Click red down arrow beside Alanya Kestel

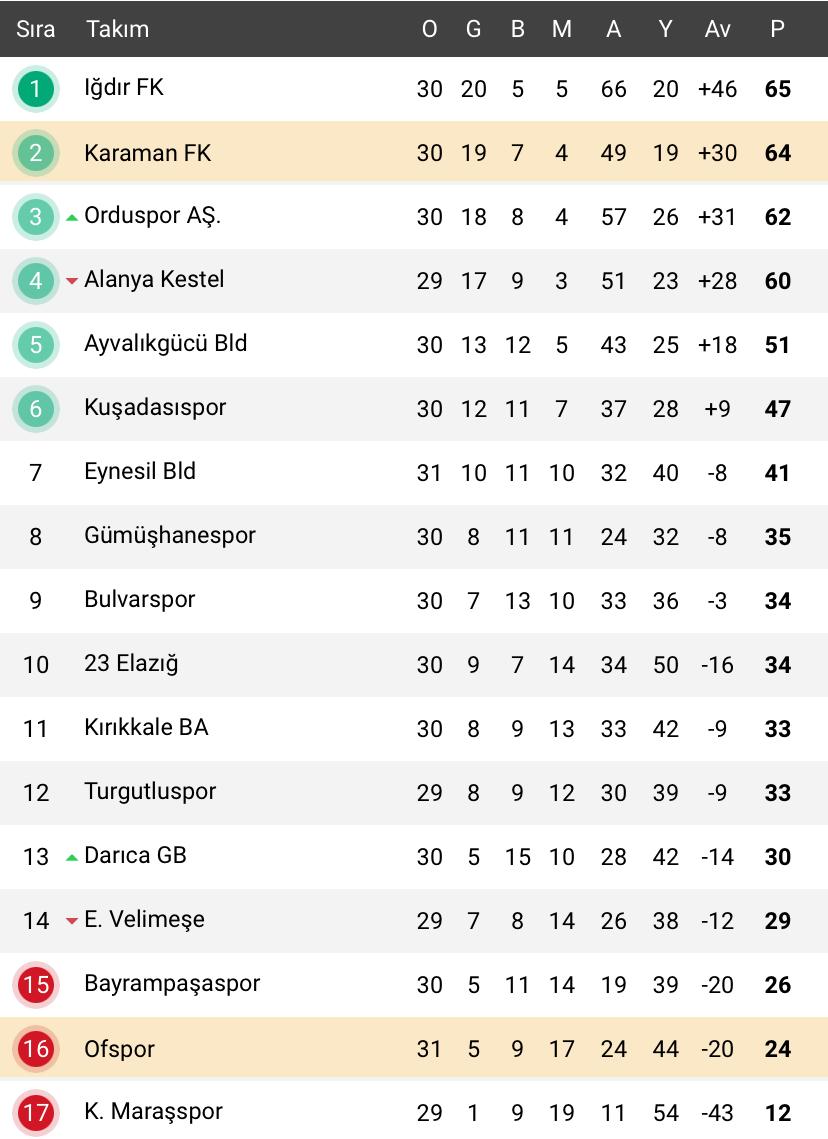(x=72, y=281)
